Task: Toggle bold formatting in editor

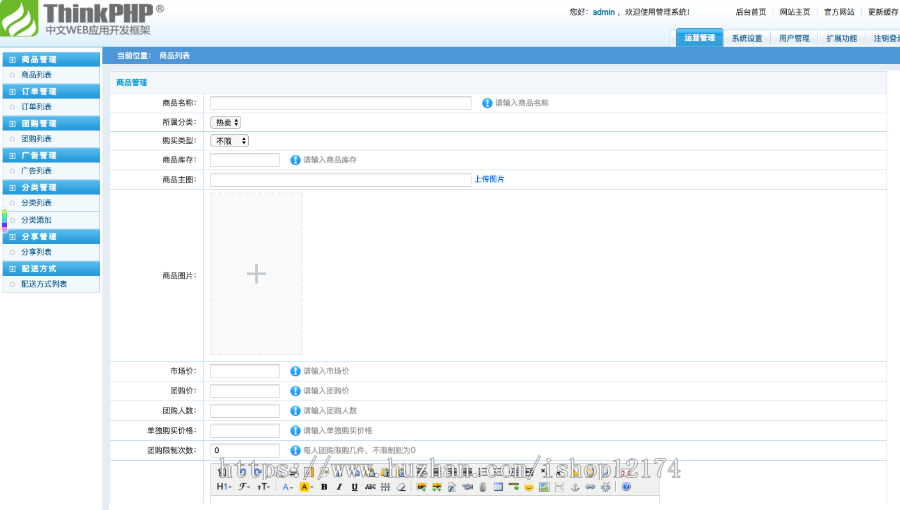Action: coord(324,487)
